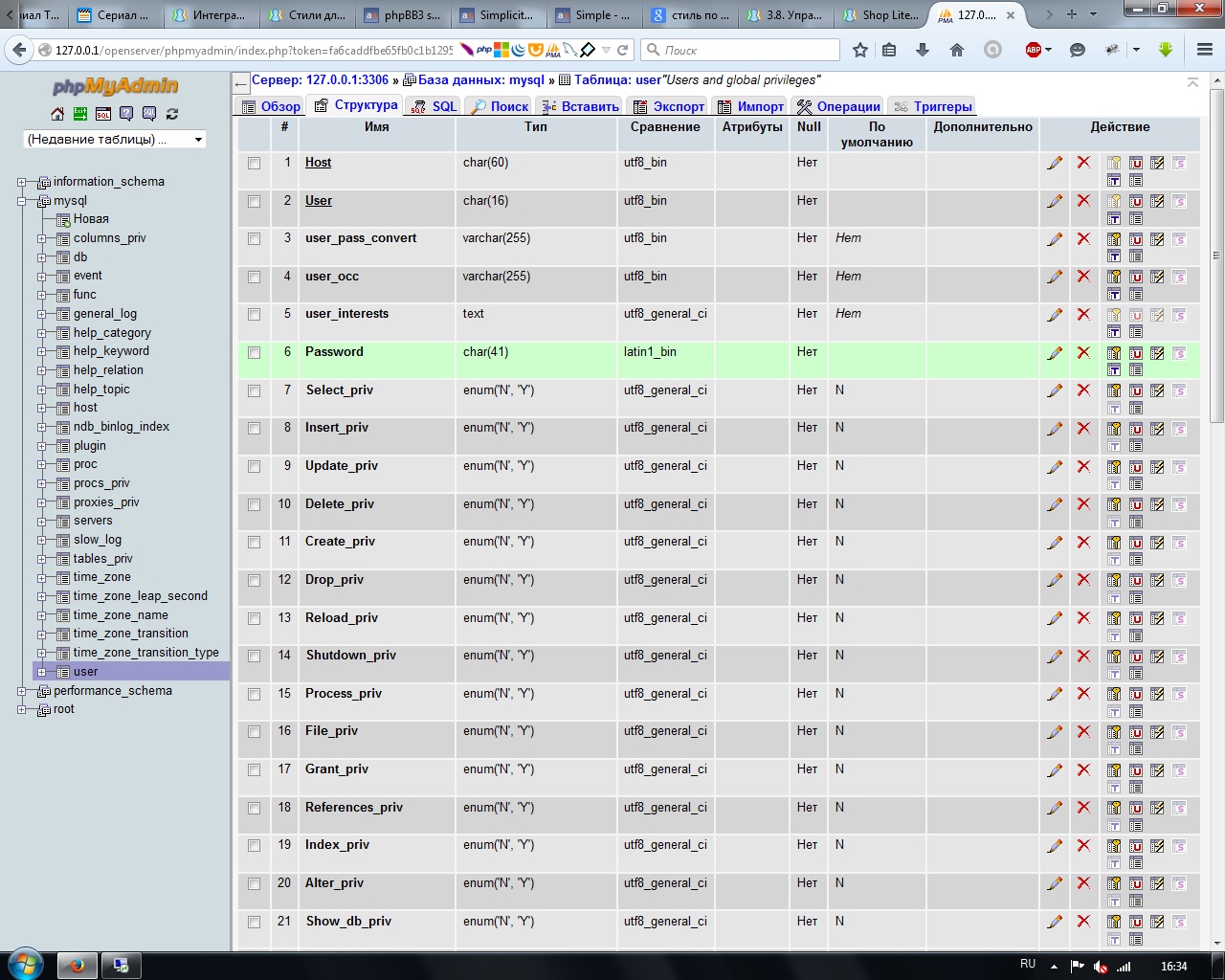Image resolution: width=1225 pixels, height=980 pixels.
Task: Open the help_topic table link
Action: [101, 390]
